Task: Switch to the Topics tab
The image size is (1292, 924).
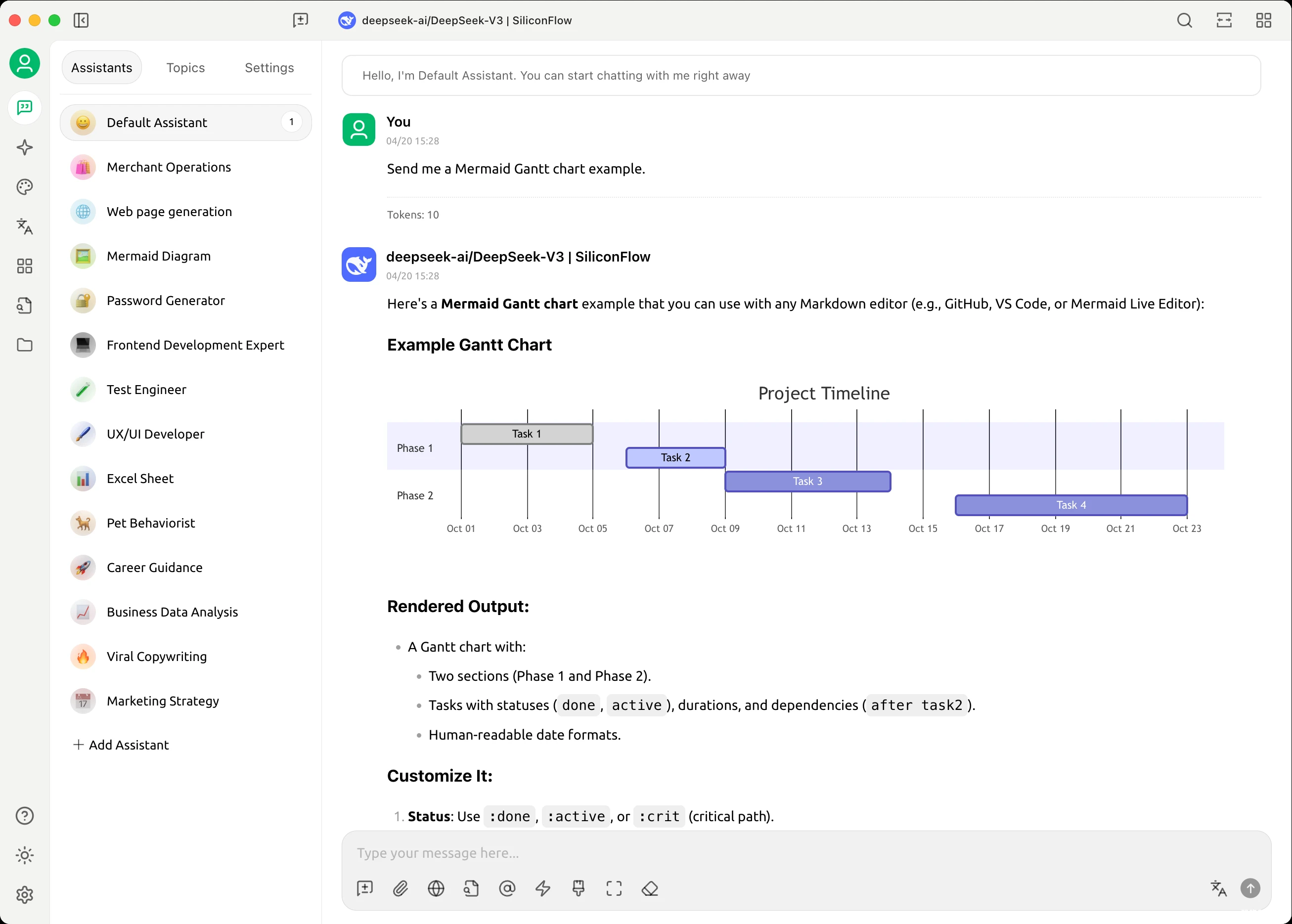Action: [x=185, y=68]
